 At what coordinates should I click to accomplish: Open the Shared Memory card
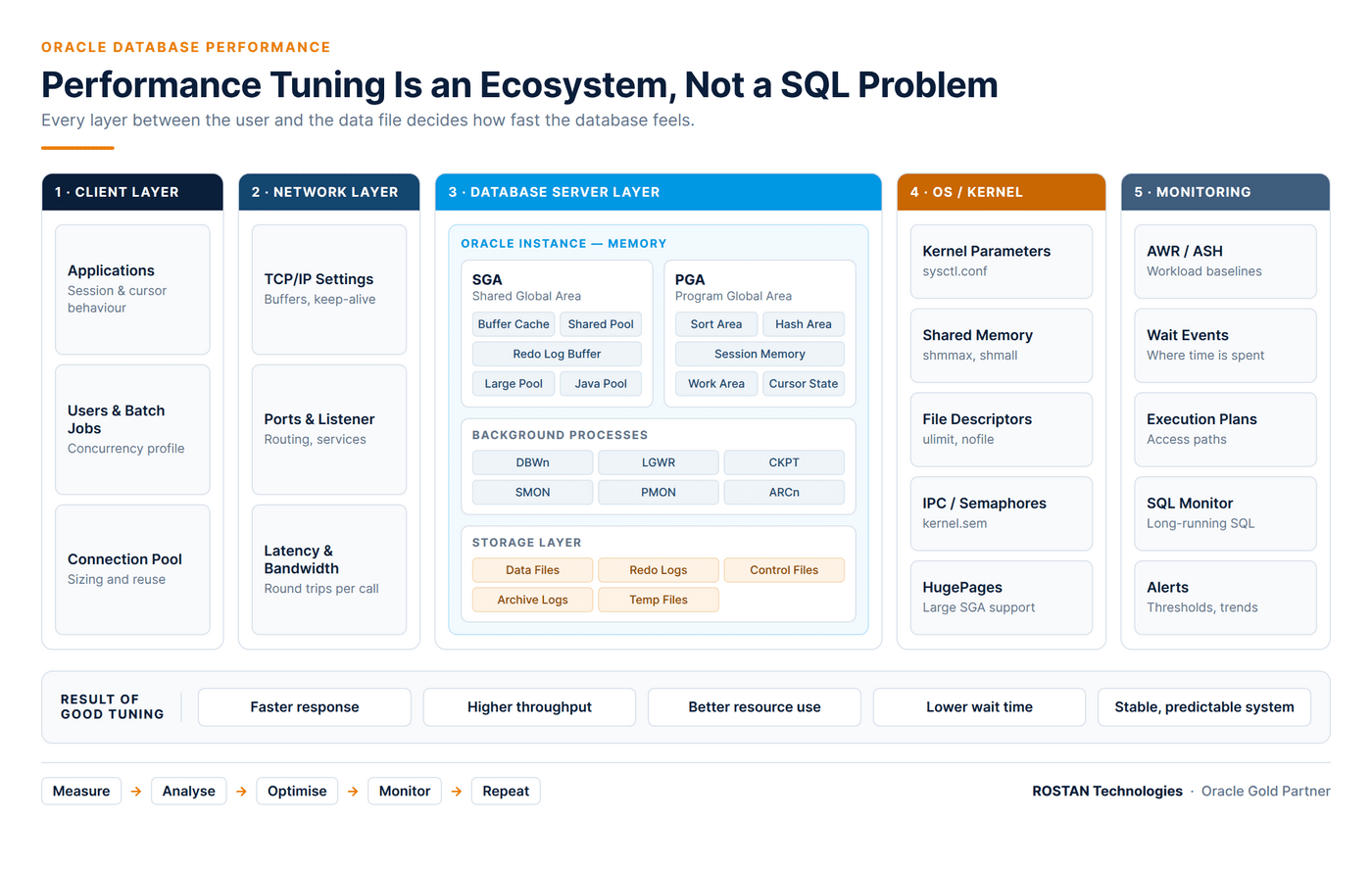pyautogui.click(x=1002, y=346)
